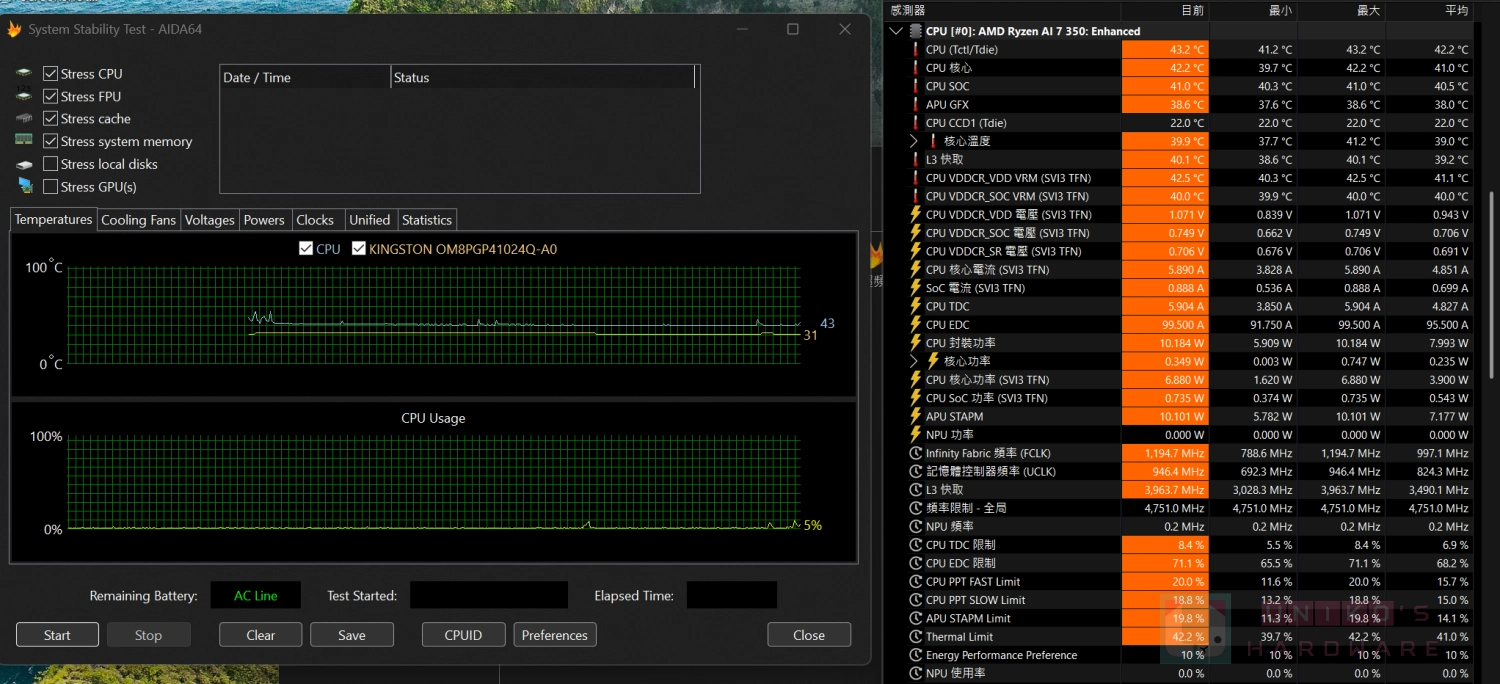Screen dimensions: 1500x684
Task: Switch to the Voltages tab
Action: [x=210, y=220]
